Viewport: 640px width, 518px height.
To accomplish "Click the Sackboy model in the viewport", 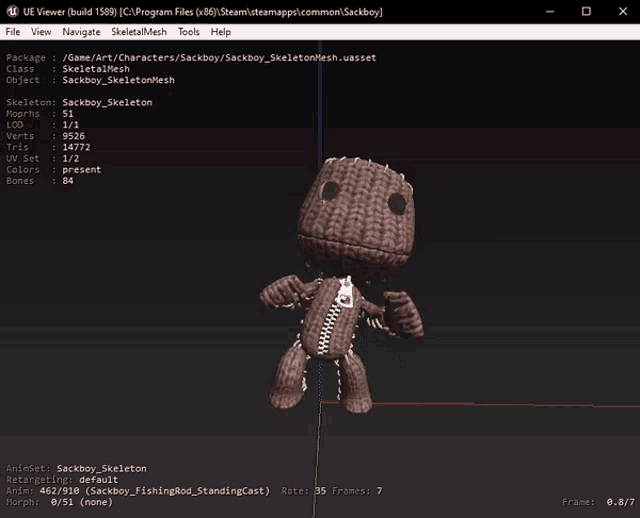I will click(x=343, y=284).
